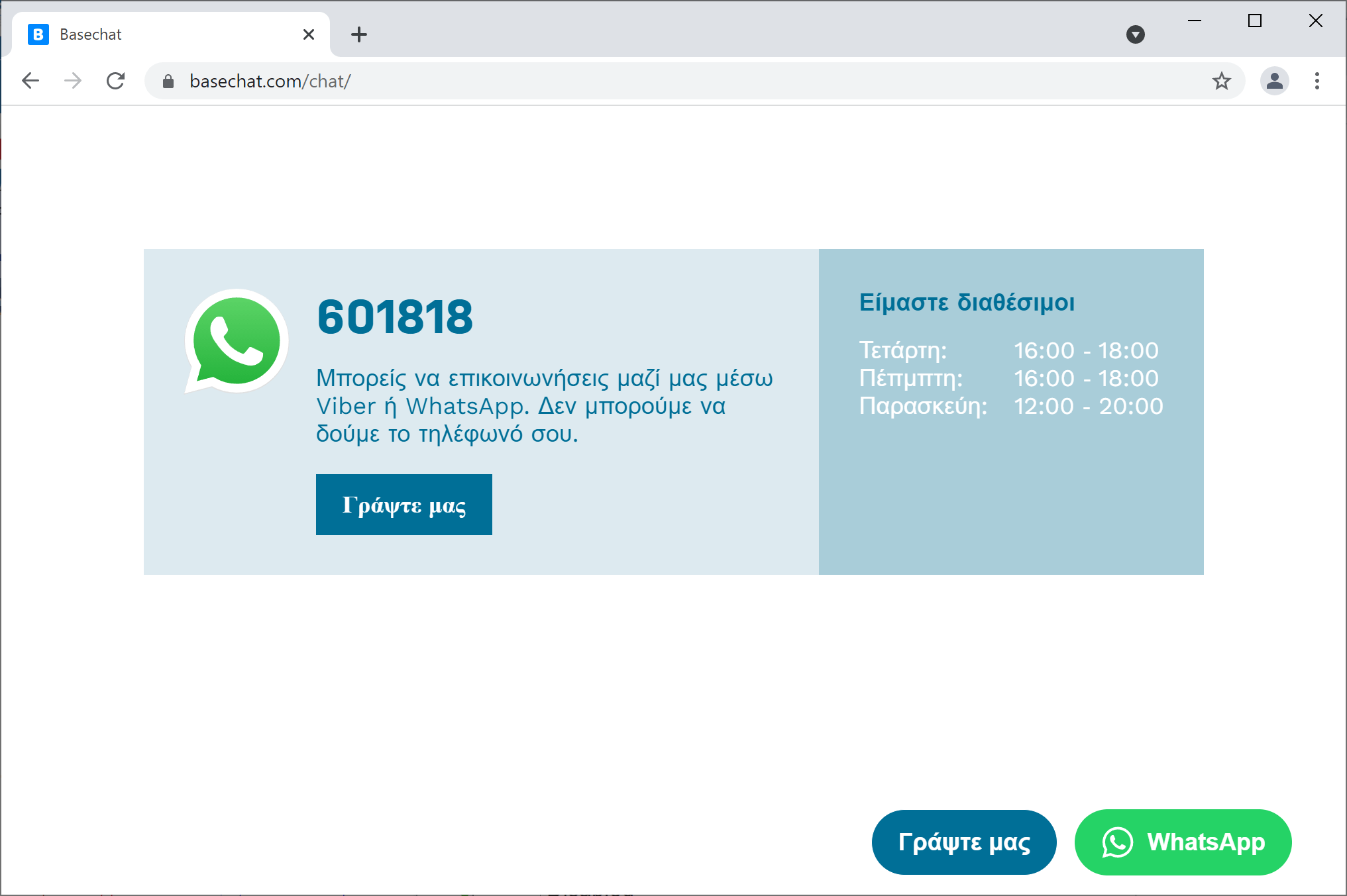The height and width of the screenshot is (896, 1347).
Task: Click the rectangular Γράψτε μας button
Action: (404, 505)
